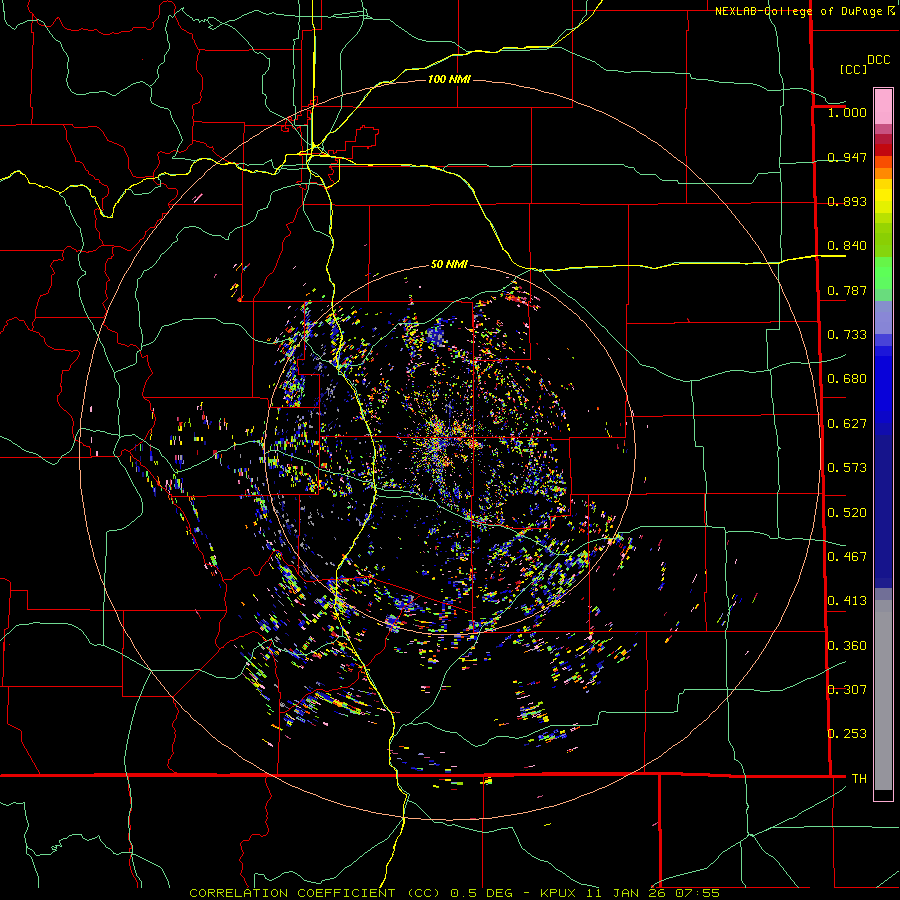Click the DCC label above the color bar
Viewport: 900px width, 900px height.
(878, 60)
